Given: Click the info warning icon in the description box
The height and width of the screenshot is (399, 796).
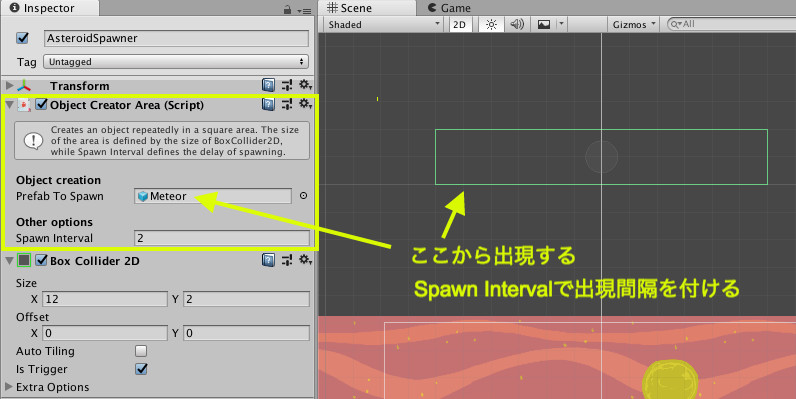Looking at the screenshot, I should [34, 141].
